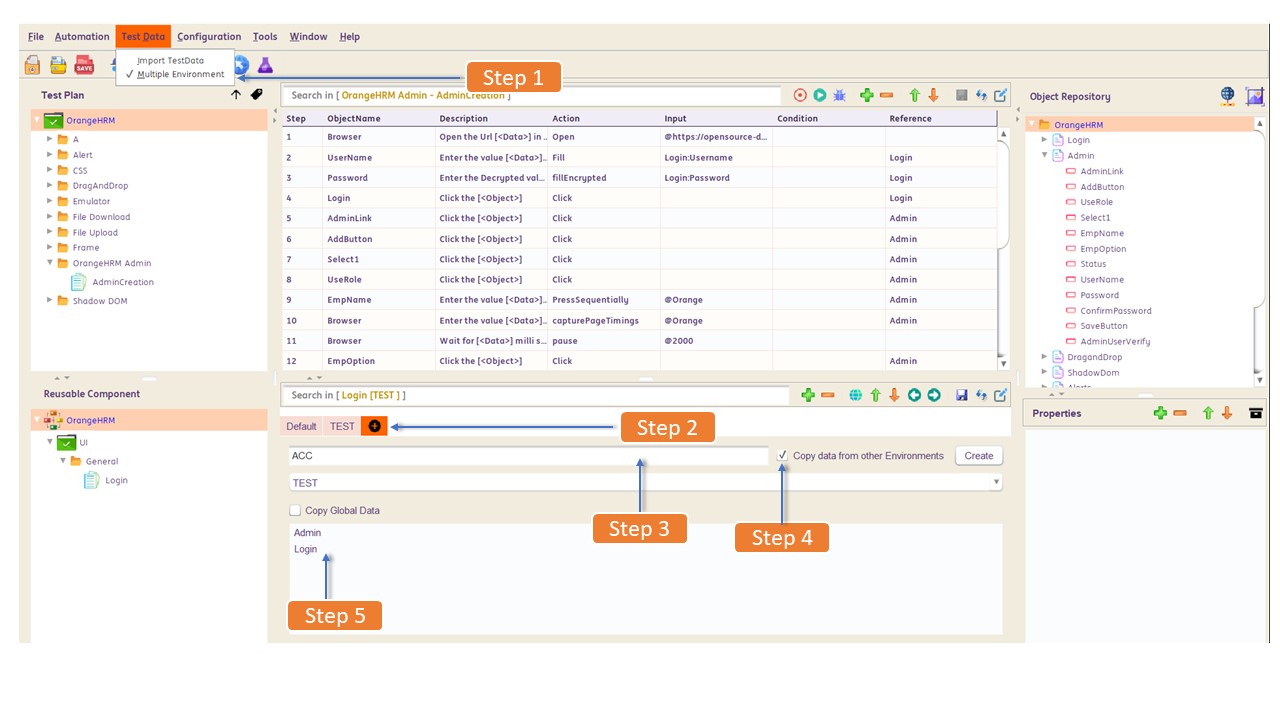
Task: Click the fillEncrypted action cell
Action: pyautogui.click(x=604, y=178)
